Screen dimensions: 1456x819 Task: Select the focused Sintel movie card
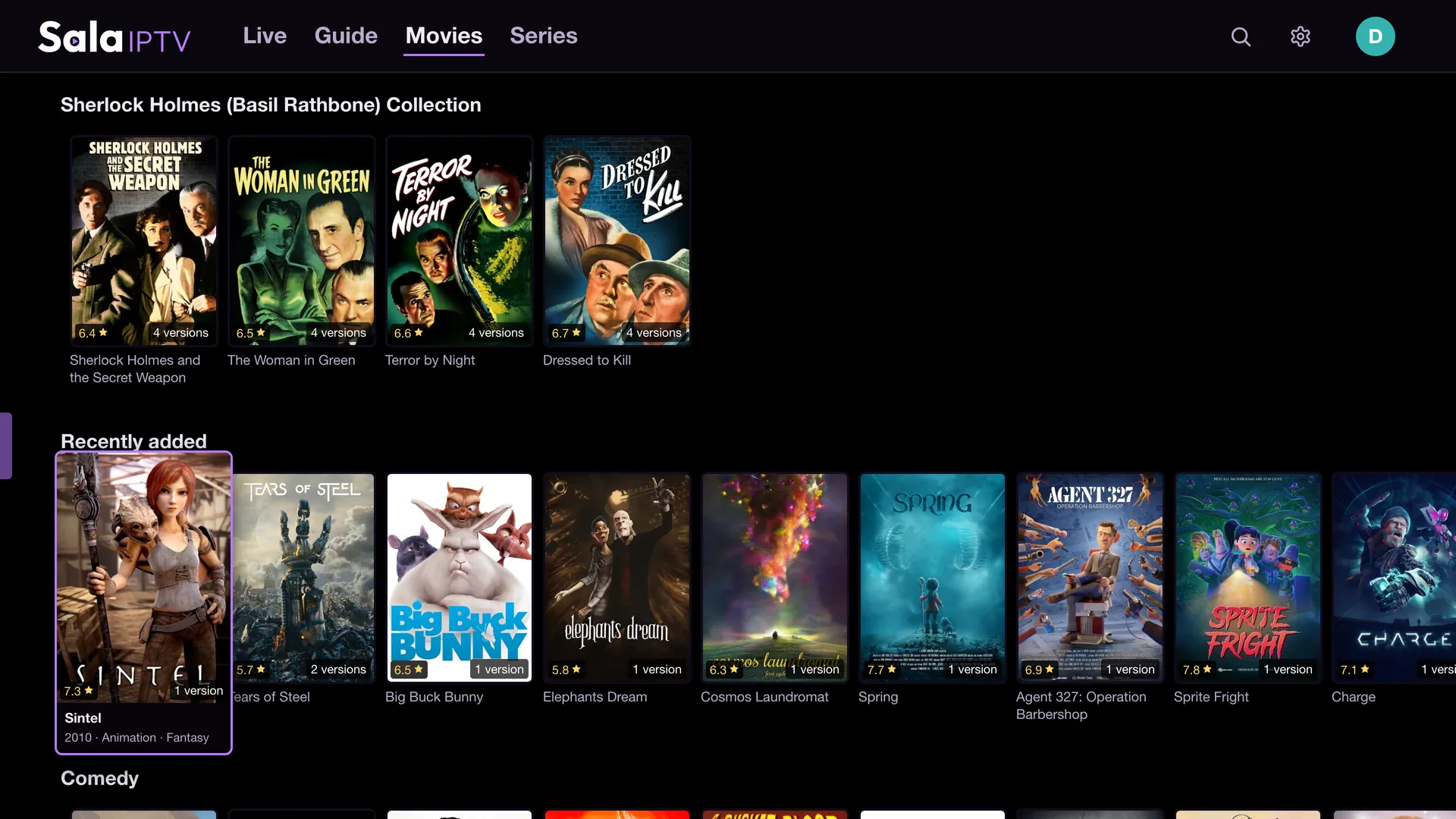coord(143,603)
